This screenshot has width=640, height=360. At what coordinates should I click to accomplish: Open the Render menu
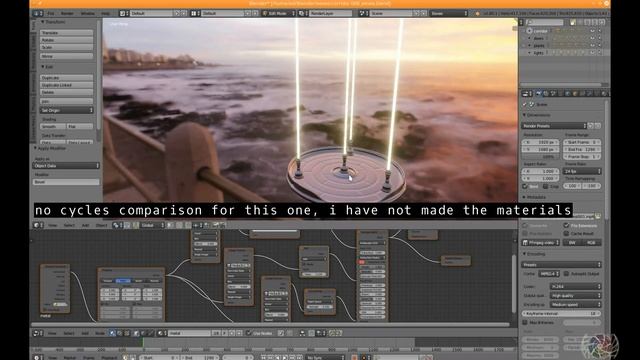point(67,13)
